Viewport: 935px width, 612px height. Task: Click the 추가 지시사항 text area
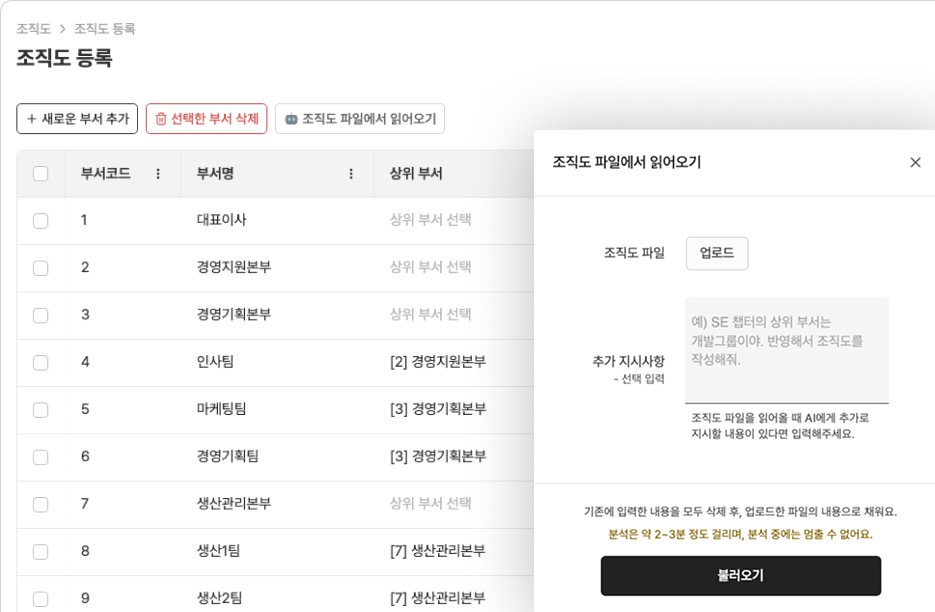click(786, 349)
